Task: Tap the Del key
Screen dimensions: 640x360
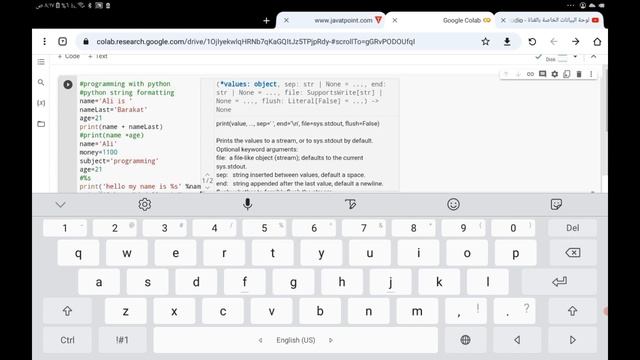Action: click(572, 228)
